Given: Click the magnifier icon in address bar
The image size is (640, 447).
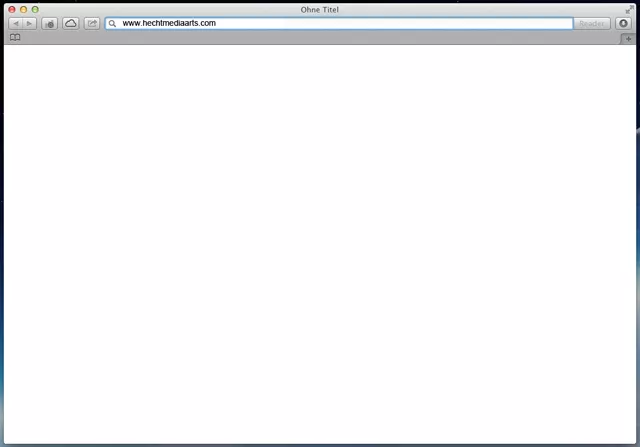Looking at the screenshot, I should pos(113,23).
